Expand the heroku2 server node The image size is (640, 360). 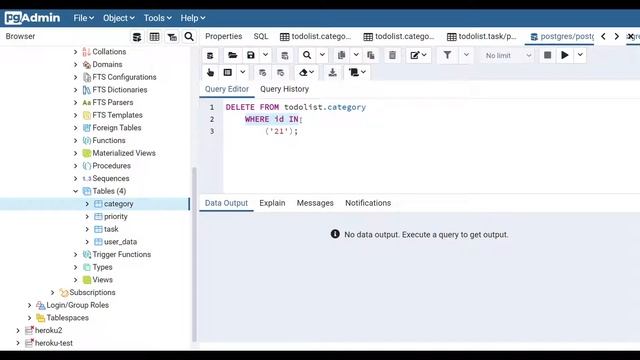(x=18, y=330)
